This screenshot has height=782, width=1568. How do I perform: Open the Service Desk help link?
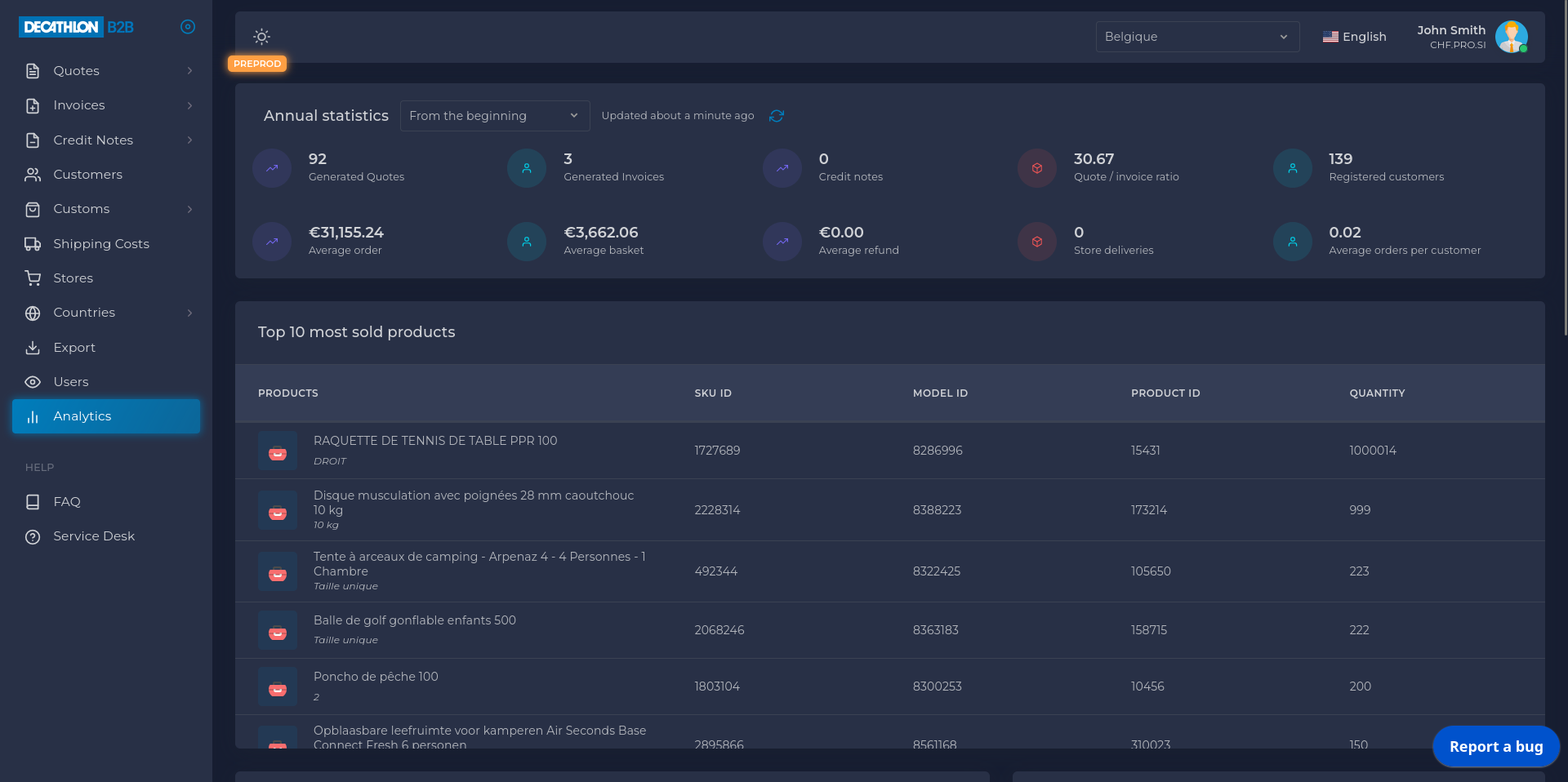click(x=93, y=536)
